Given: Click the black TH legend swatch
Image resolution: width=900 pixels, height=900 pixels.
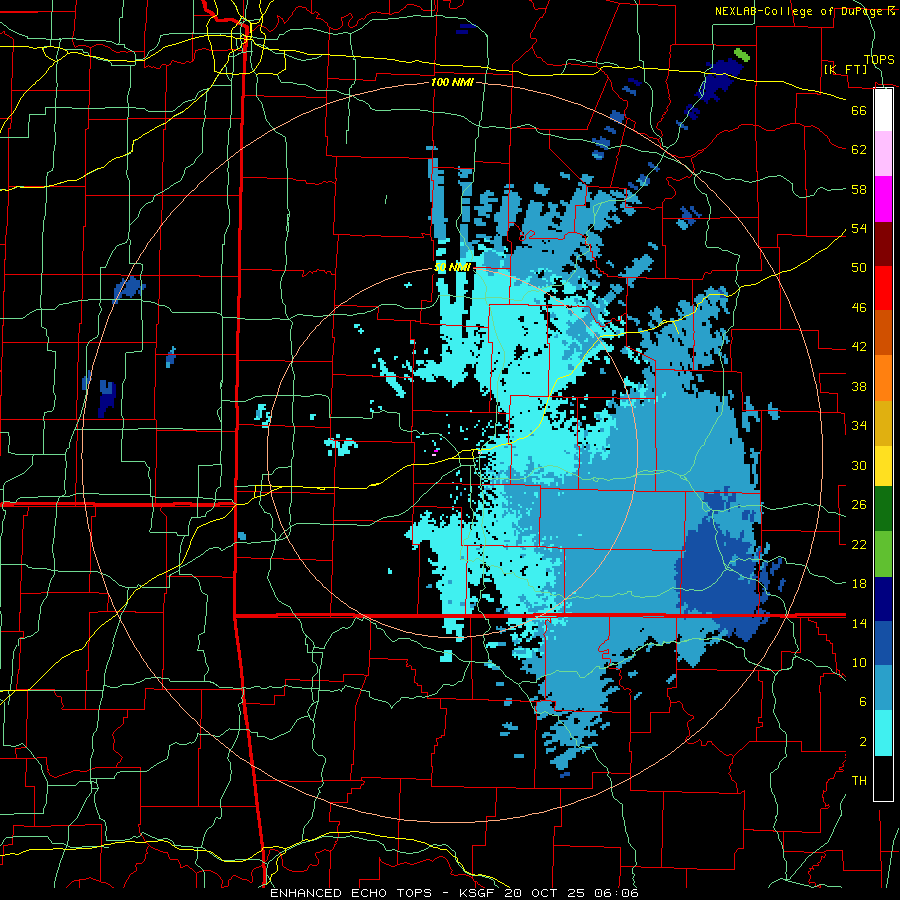Looking at the screenshot, I should [883, 778].
